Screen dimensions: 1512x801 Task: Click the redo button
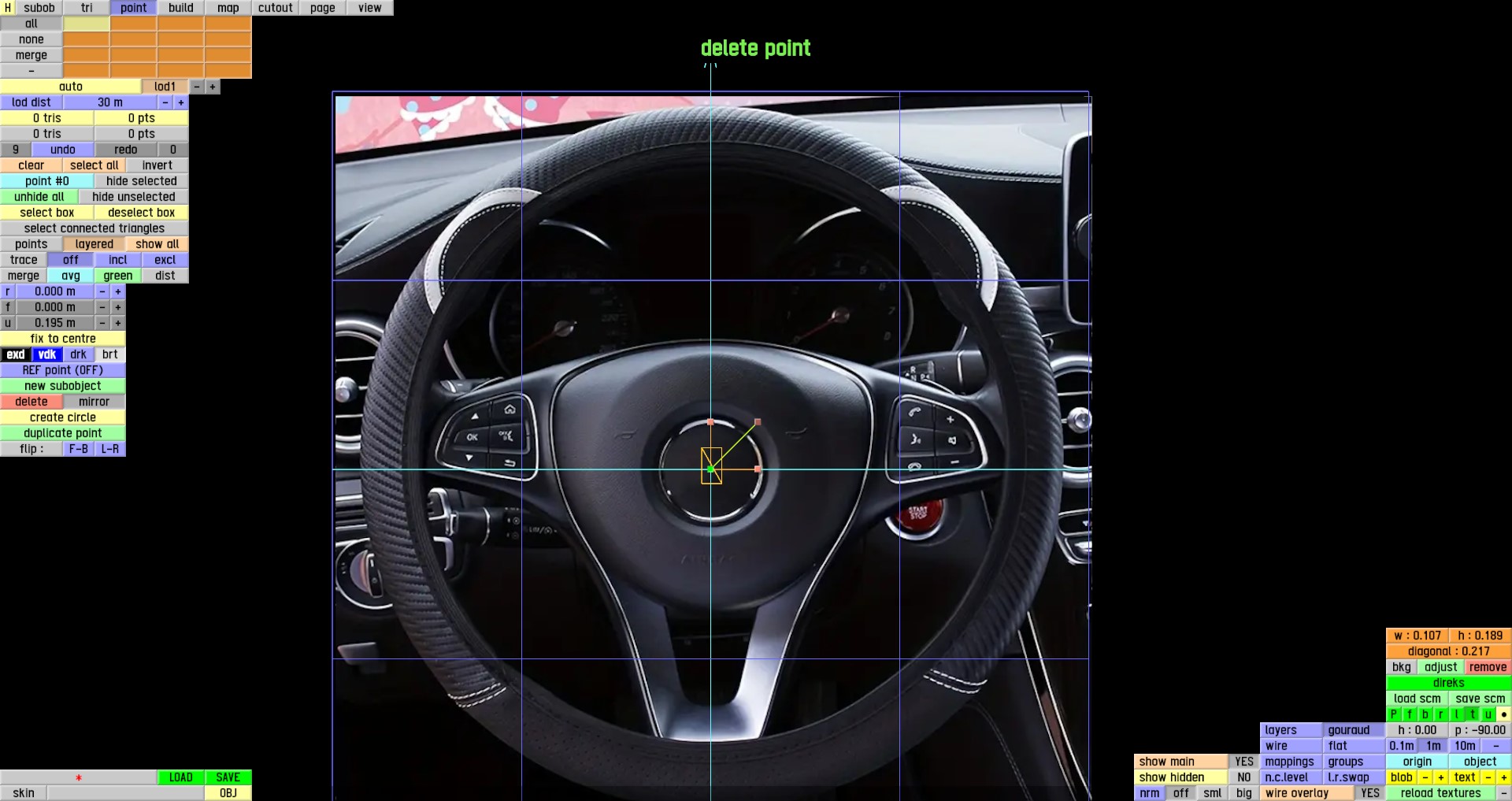pyautogui.click(x=126, y=150)
